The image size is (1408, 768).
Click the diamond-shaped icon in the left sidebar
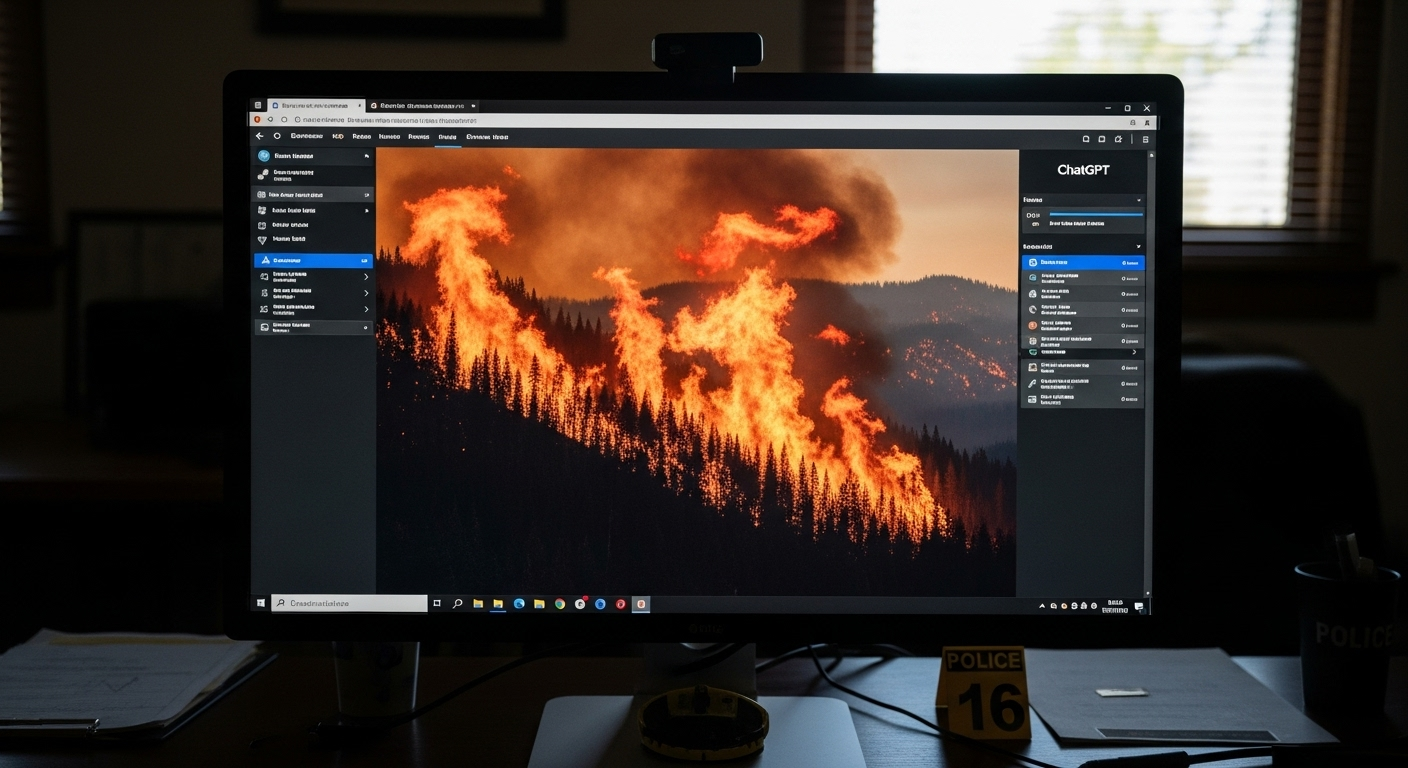tap(263, 240)
